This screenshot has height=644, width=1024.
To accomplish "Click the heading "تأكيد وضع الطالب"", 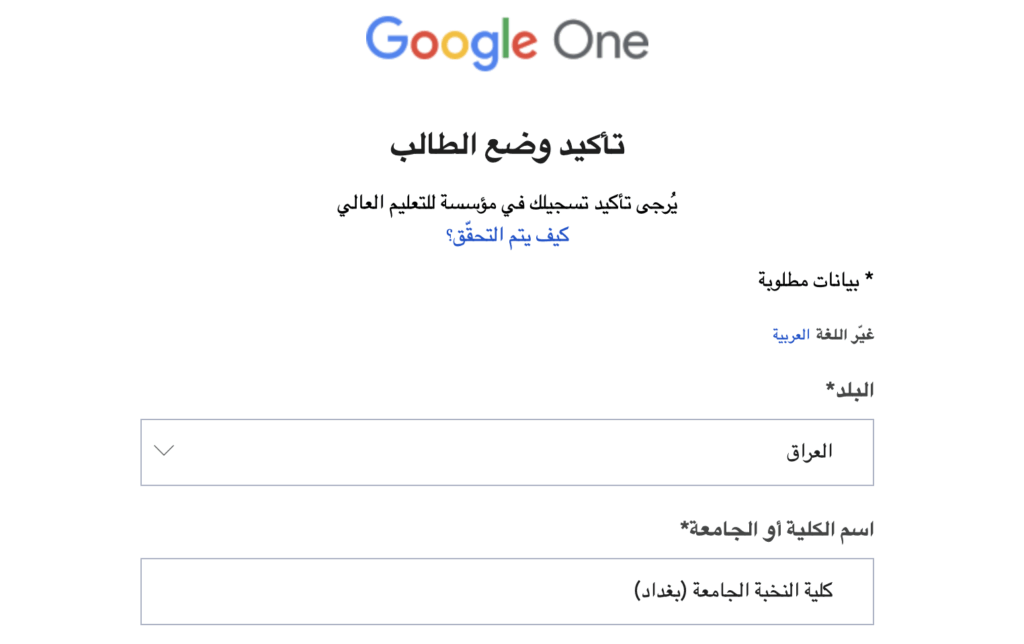I will 507,145.
